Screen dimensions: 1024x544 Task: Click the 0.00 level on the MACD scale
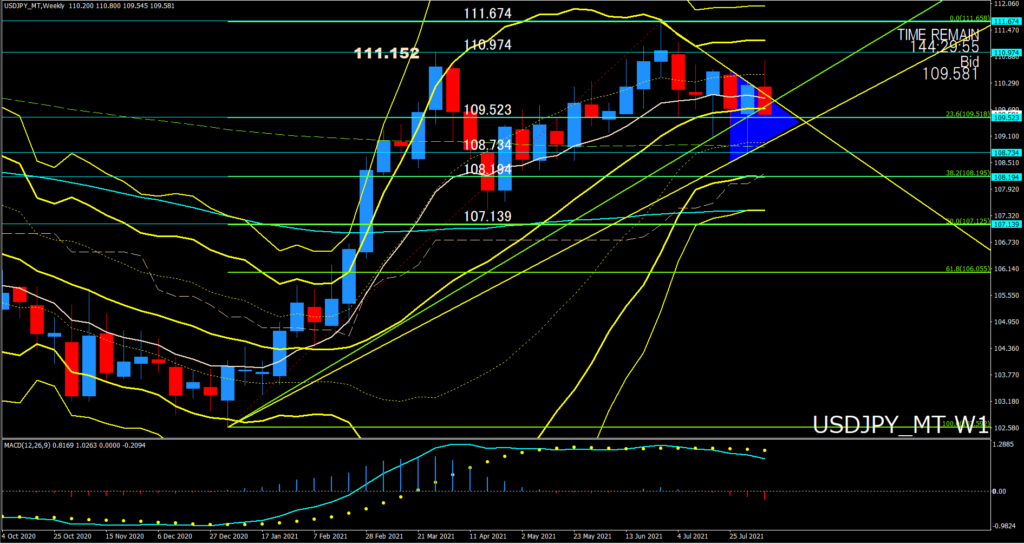pos(999,490)
